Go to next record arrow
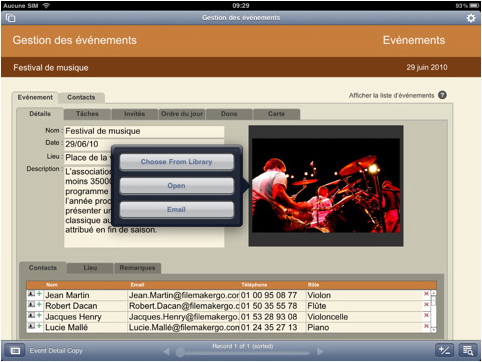The image size is (482, 362). (320, 351)
